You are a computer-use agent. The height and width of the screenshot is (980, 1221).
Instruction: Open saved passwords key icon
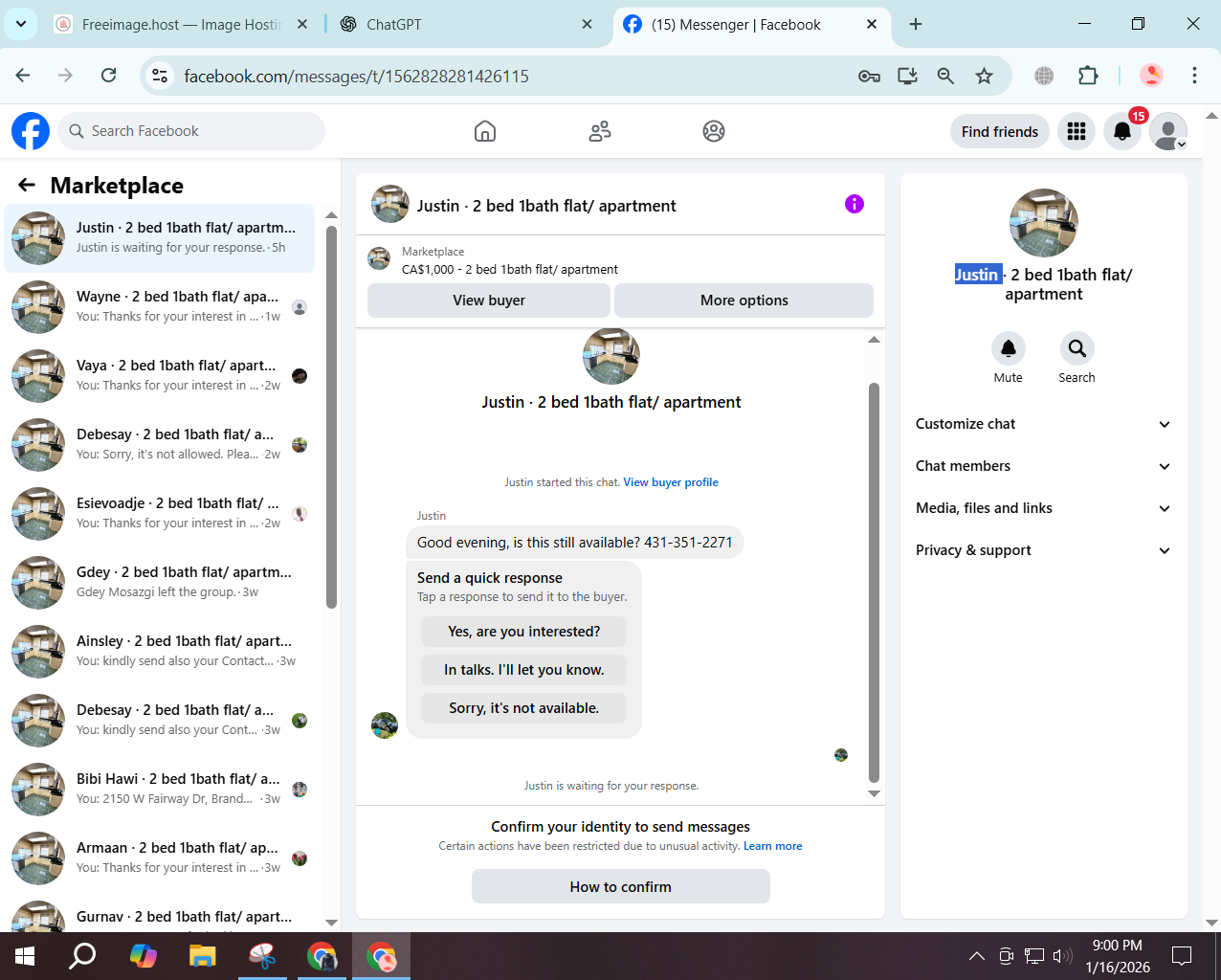click(869, 76)
